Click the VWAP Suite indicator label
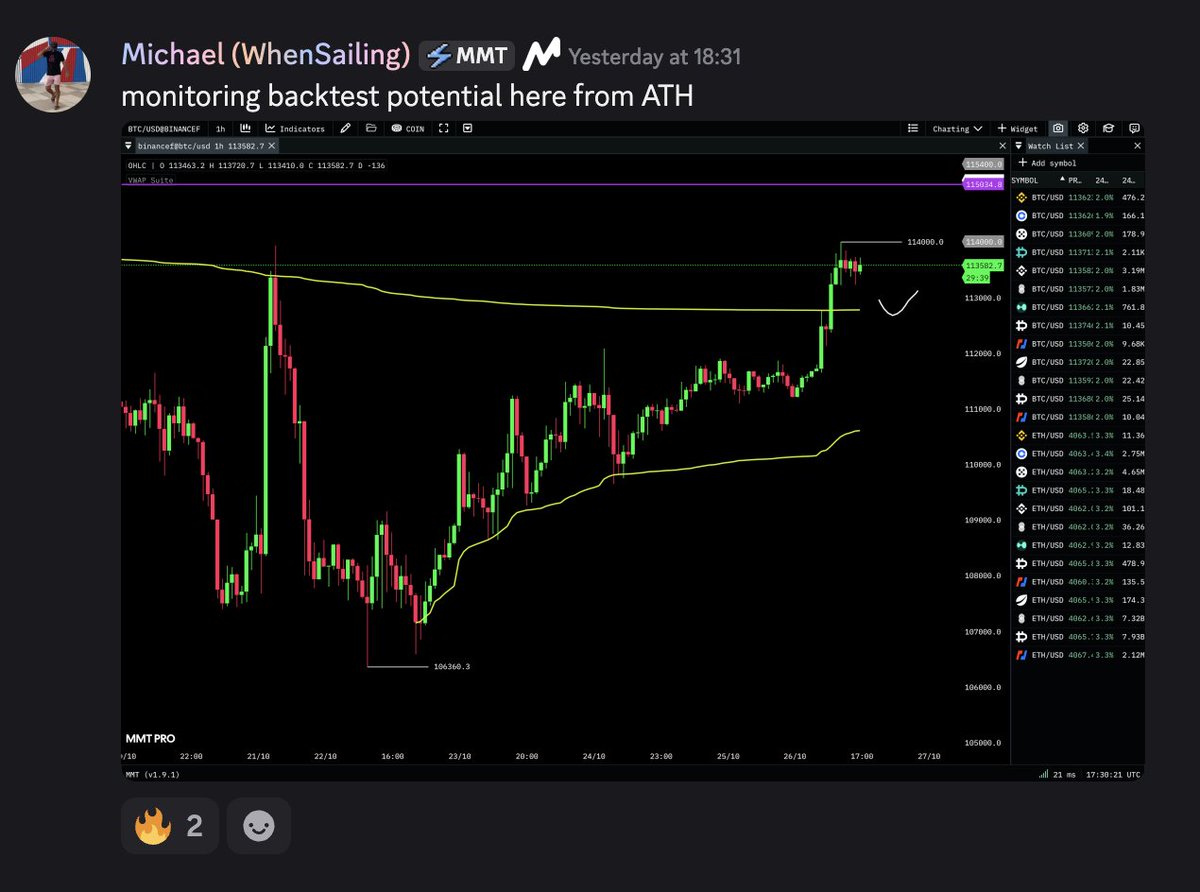 pos(151,180)
